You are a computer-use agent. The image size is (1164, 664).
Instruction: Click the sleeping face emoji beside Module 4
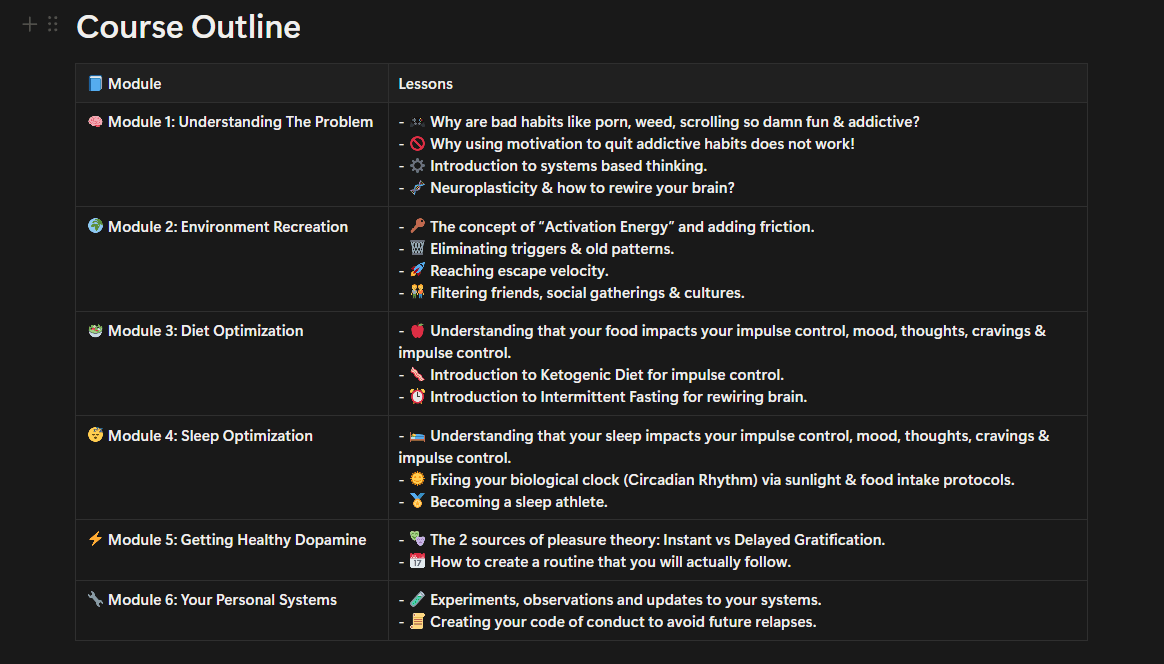point(95,436)
